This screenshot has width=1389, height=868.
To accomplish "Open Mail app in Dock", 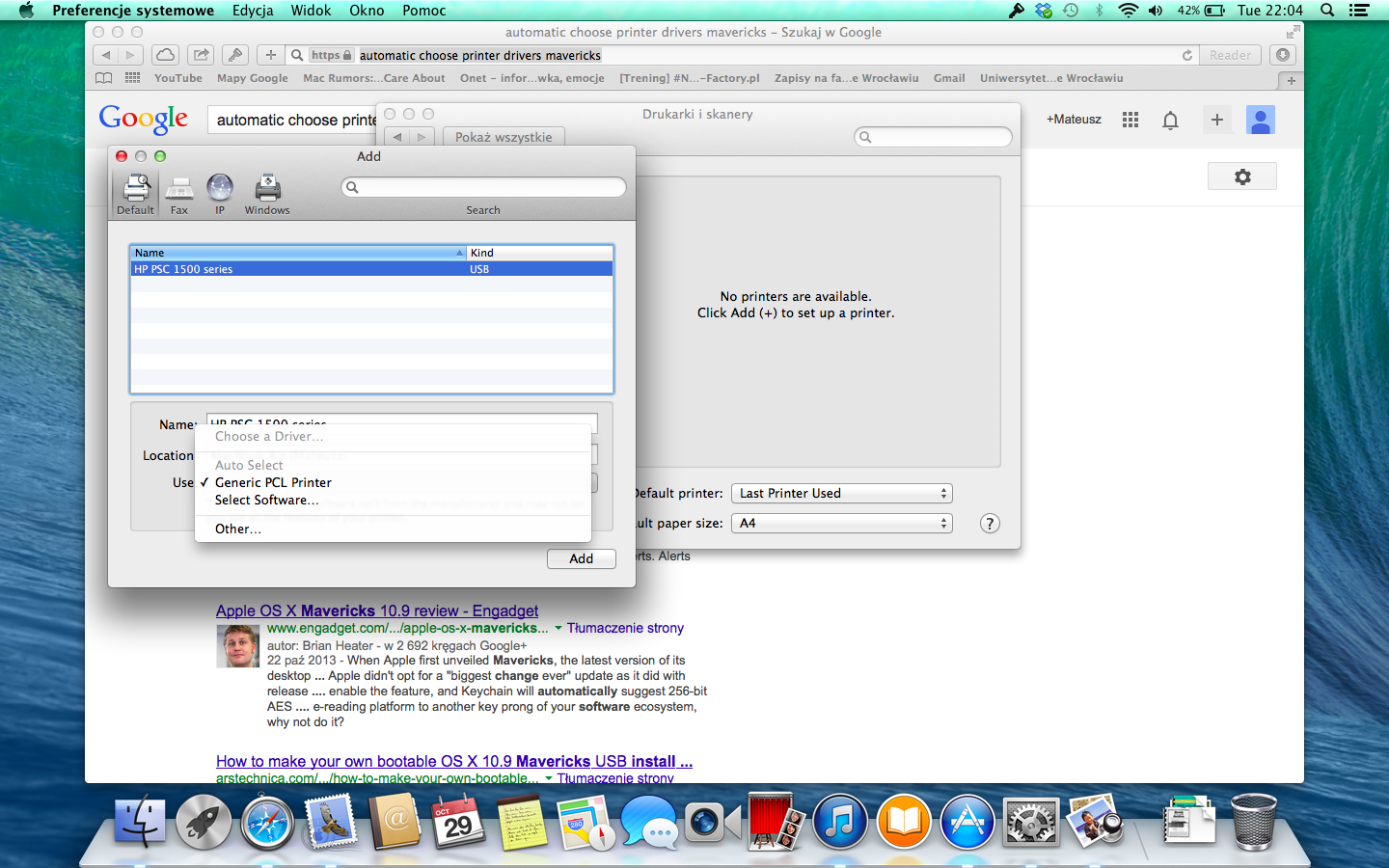I will [331, 822].
